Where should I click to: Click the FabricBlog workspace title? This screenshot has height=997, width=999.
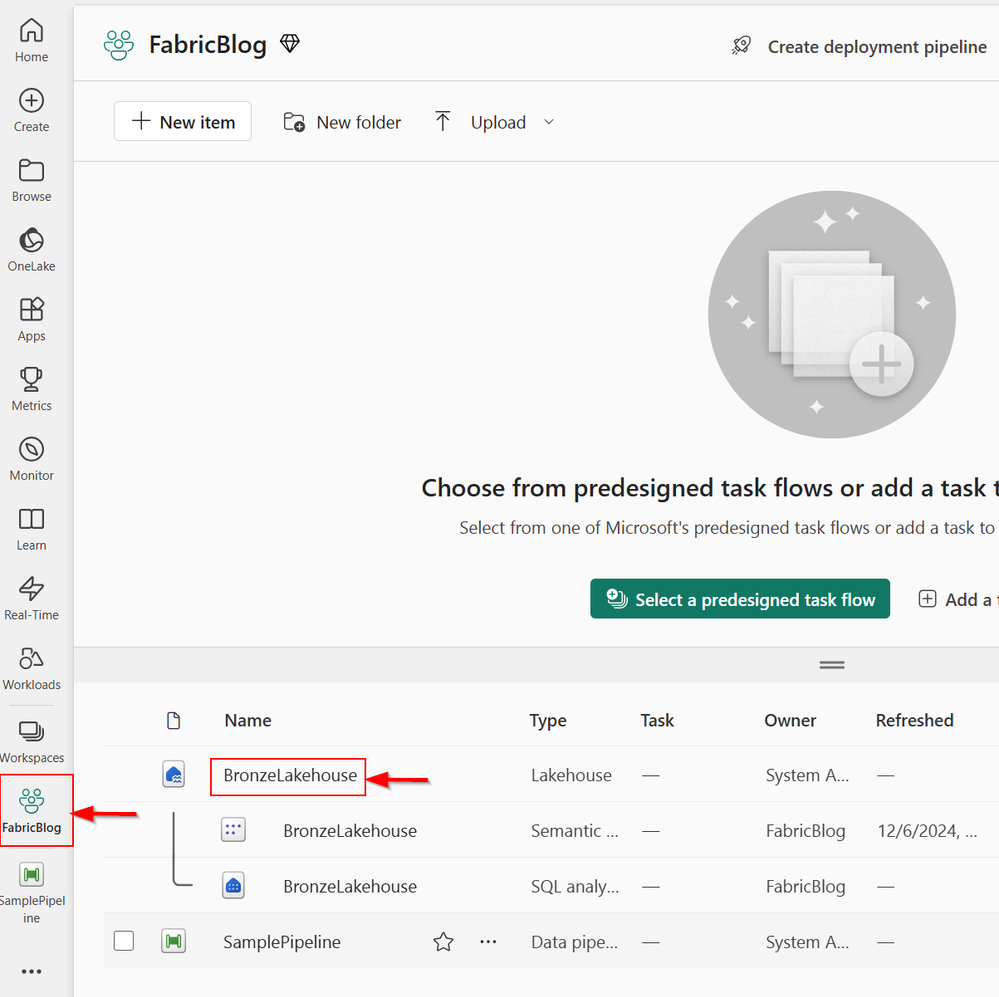click(x=208, y=45)
